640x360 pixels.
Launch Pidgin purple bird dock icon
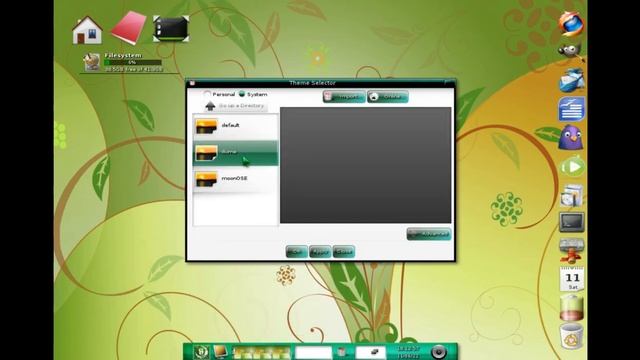pyautogui.click(x=571, y=137)
